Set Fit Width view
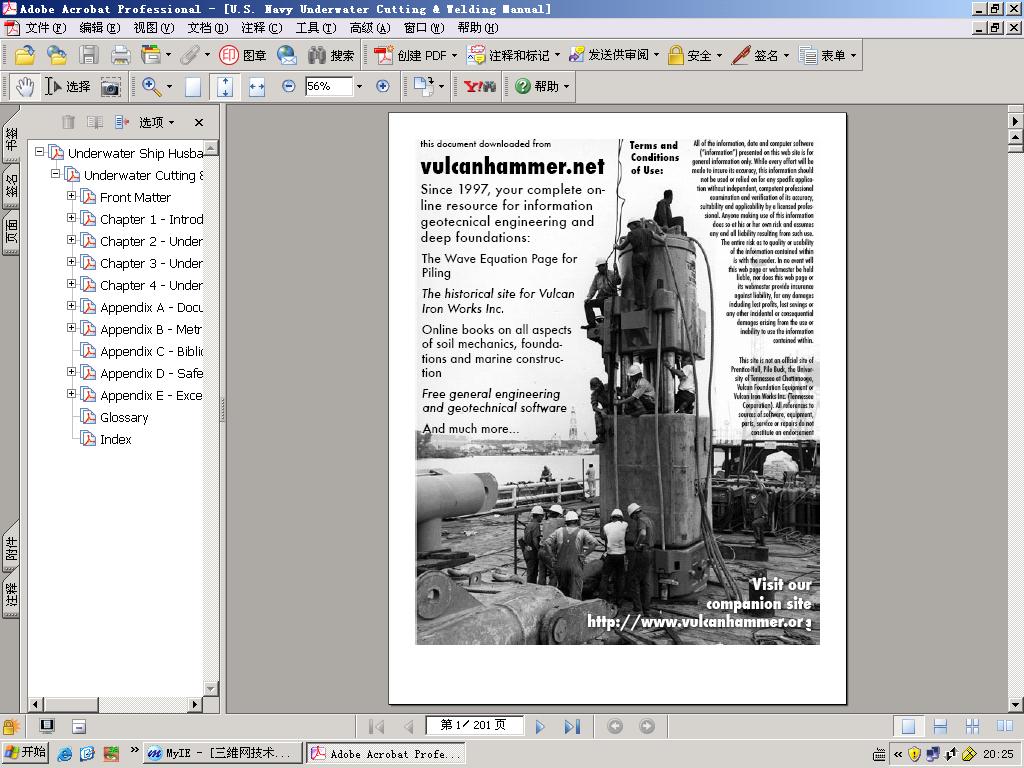The width and height of the screenshot is (1024, 768). (x=257, y=87)
